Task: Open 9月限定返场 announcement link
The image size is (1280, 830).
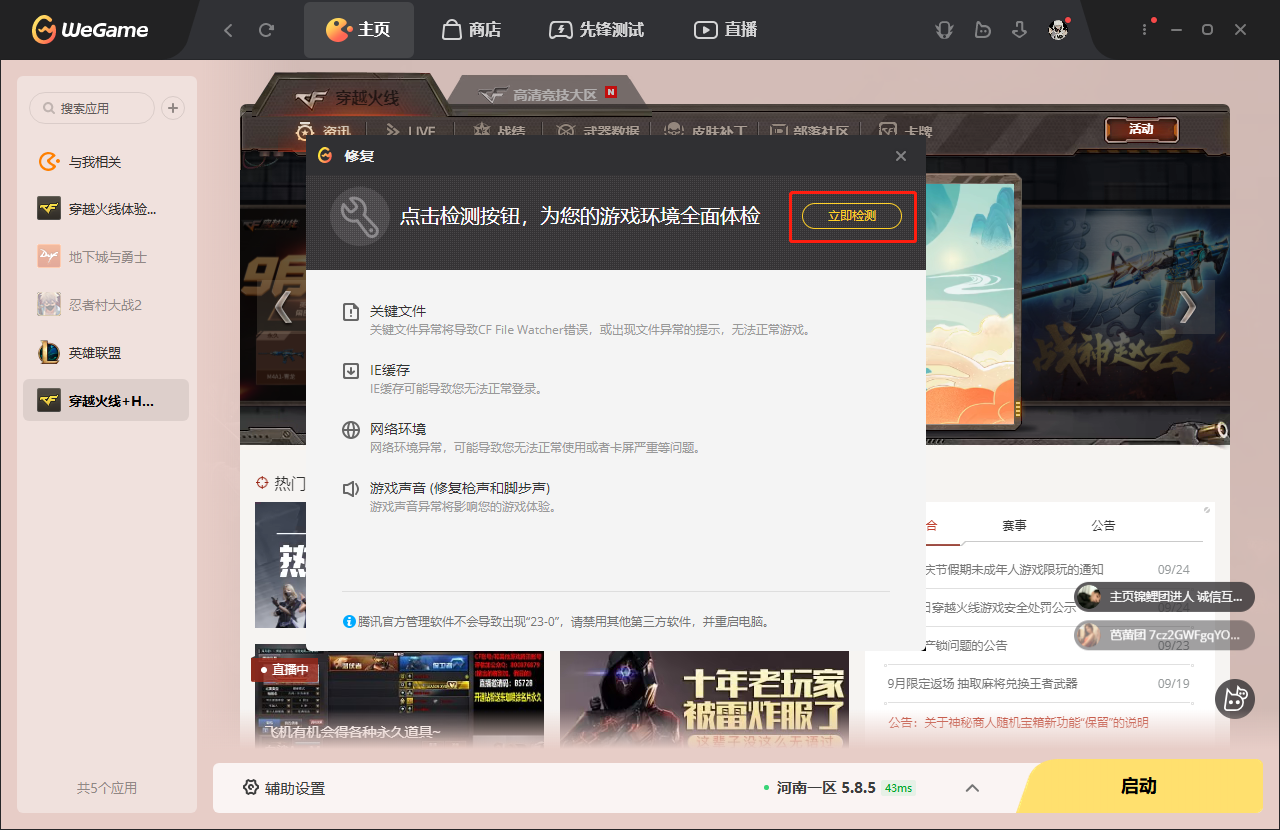Action: (x=983, y=683)
